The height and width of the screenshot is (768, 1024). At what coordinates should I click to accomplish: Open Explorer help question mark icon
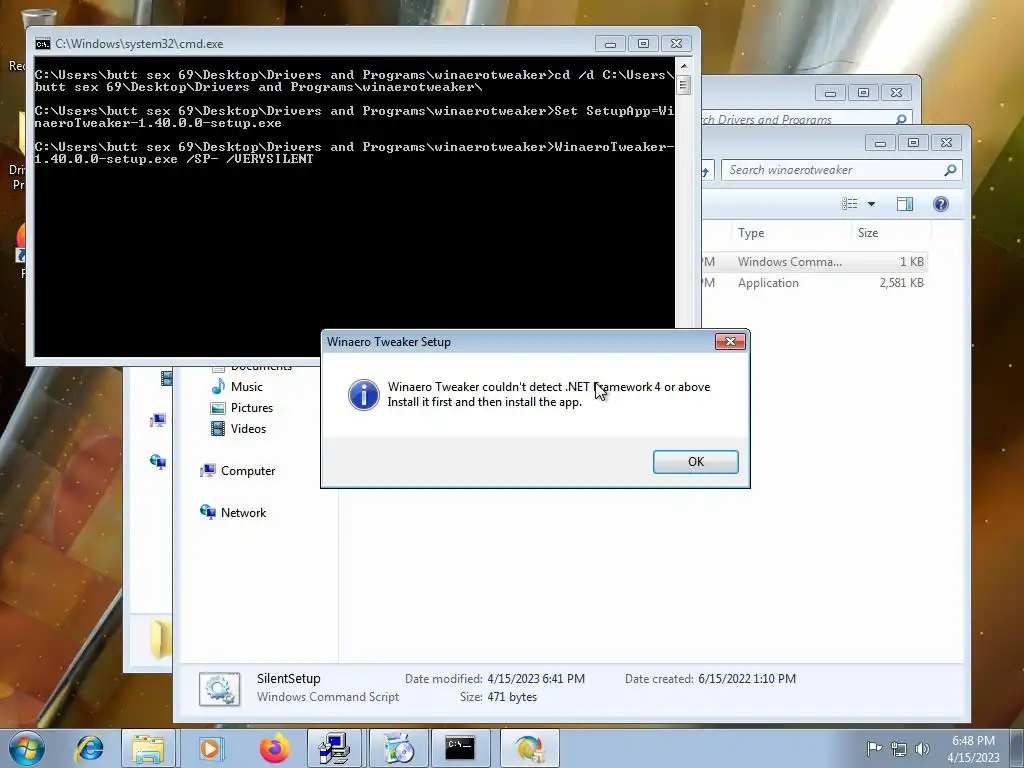click(940, 204)
